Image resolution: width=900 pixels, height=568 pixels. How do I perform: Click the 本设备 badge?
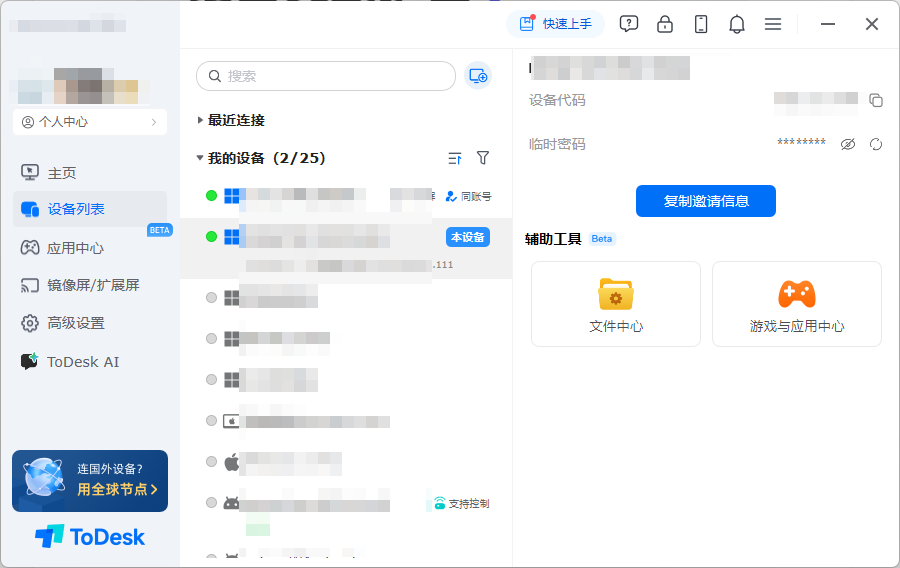(x=468, y=237)
